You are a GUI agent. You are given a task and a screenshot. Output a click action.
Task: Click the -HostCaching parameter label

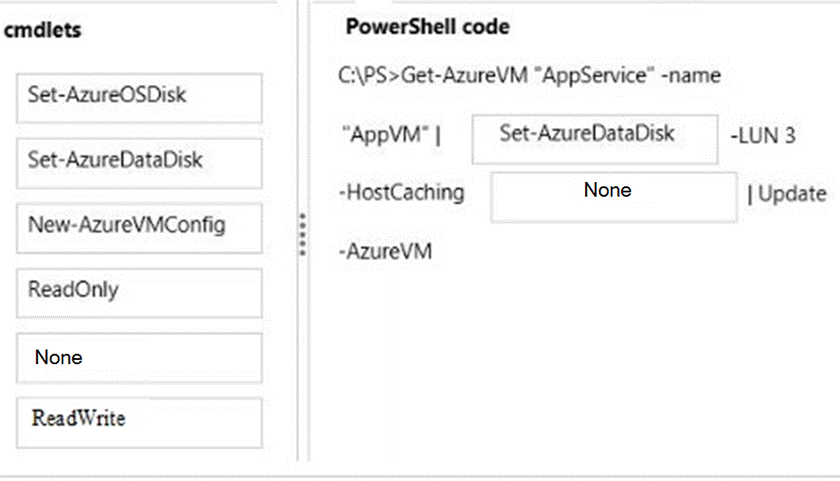click(402, 193)
